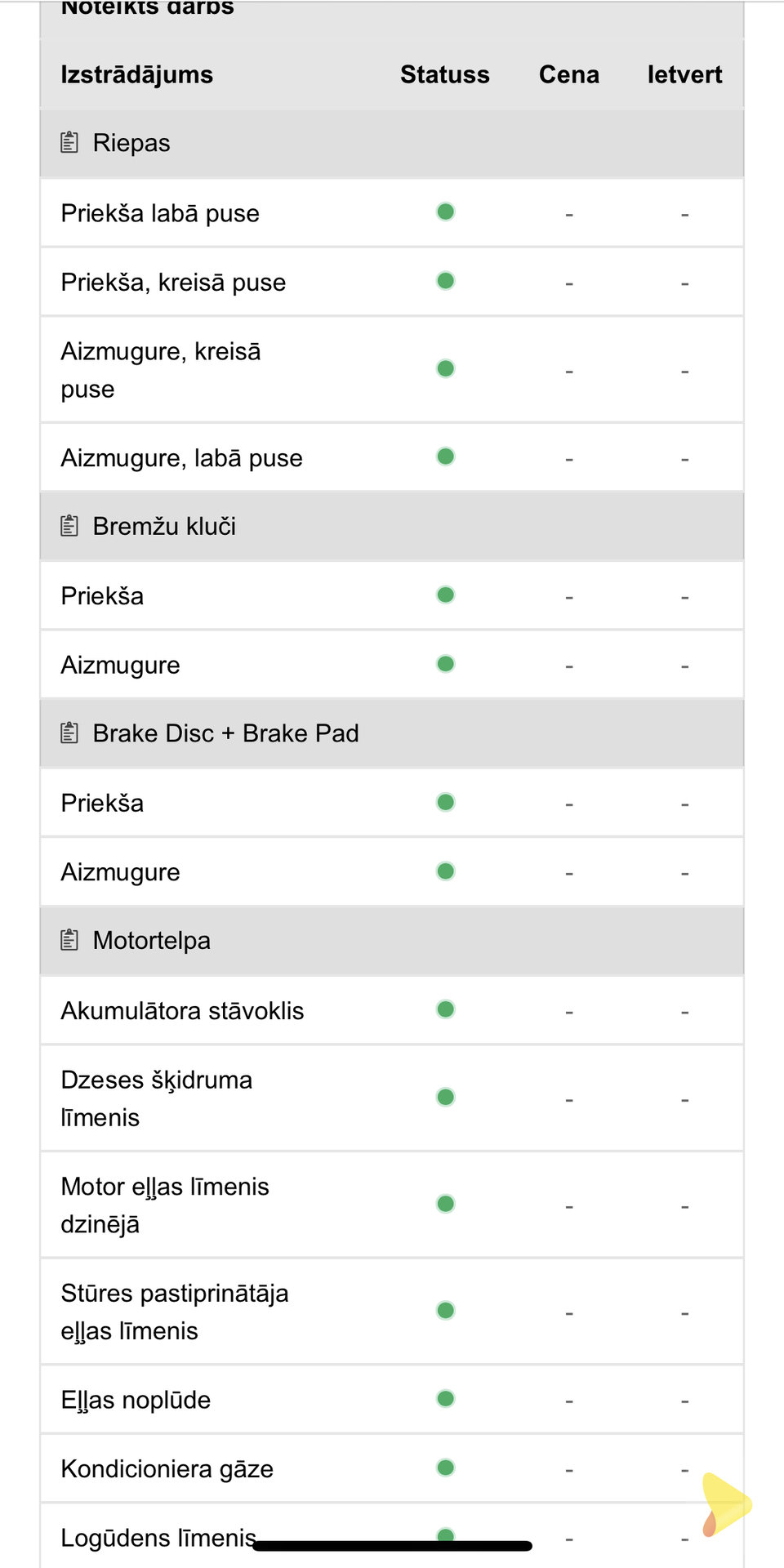Image resolution: width=784 pixels, height=1568 pixels.
Task: Tap the yellow play-shaped floating icon
Action: click(725, 1504)
